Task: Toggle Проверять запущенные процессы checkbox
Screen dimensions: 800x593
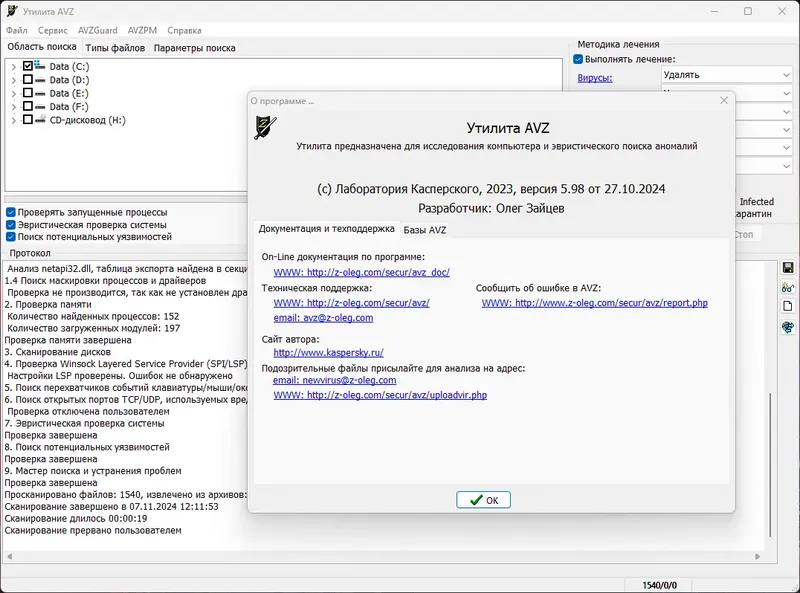Action: pyautogui.click(x=11, y=212)
